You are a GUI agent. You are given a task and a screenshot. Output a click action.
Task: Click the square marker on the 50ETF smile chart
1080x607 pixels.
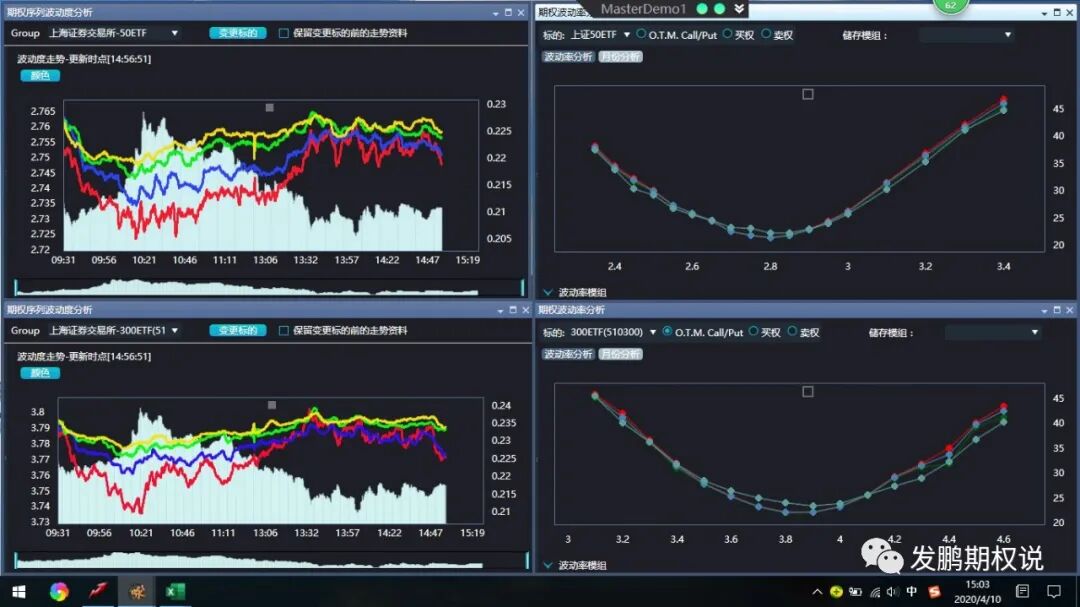pyautogui.click(x=808, y=94)
